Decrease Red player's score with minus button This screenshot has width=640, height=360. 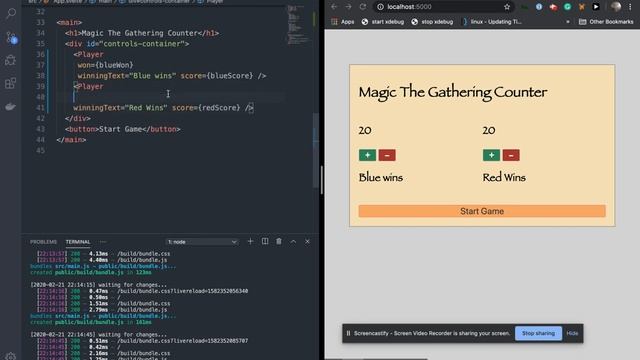[511, 155]
